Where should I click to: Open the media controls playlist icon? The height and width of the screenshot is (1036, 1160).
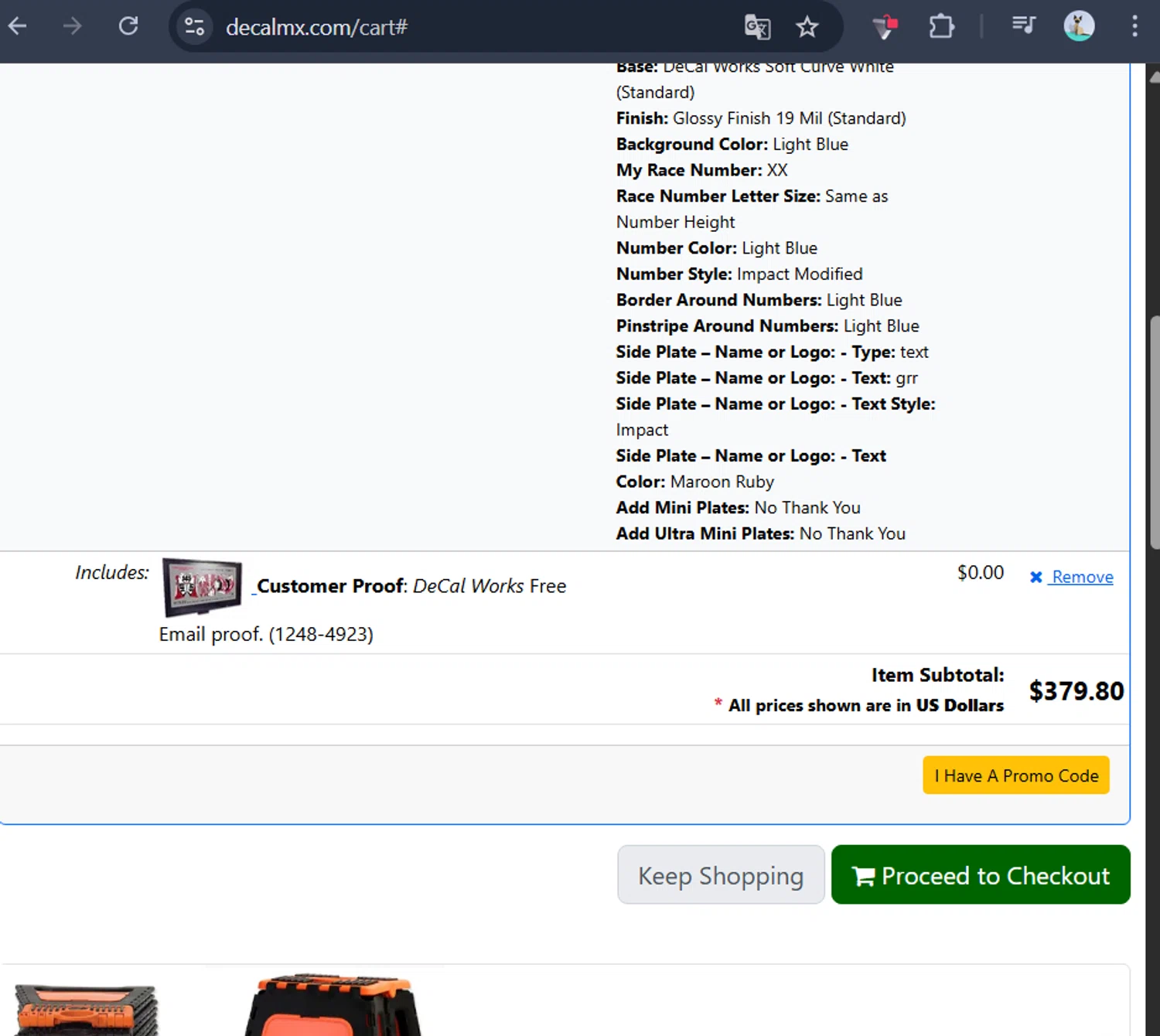[1023, 26]
